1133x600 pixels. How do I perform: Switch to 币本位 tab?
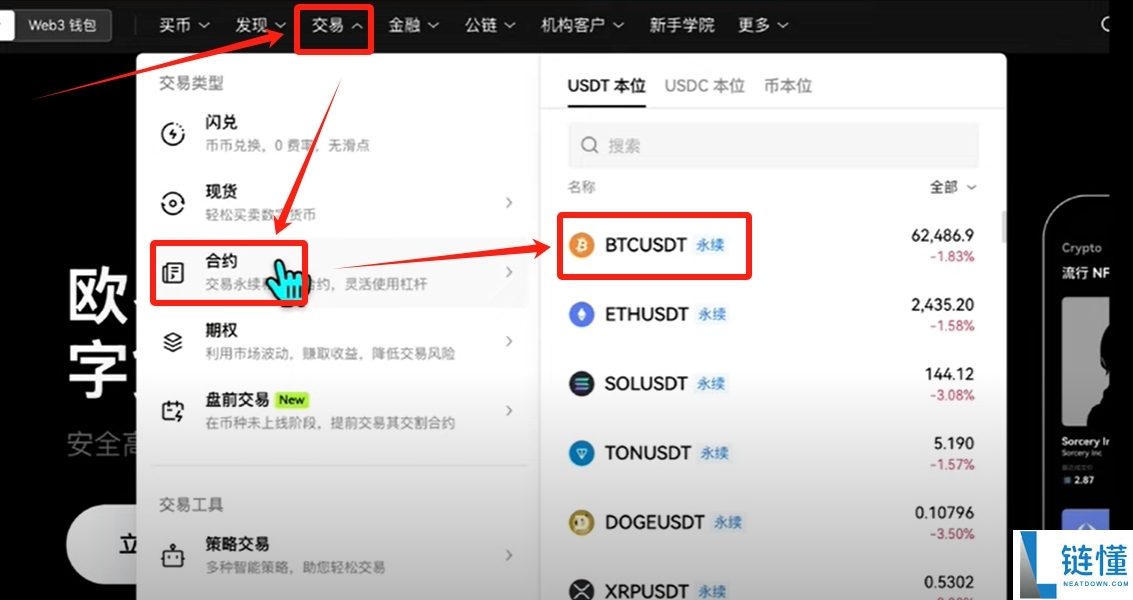pos(788,86)
